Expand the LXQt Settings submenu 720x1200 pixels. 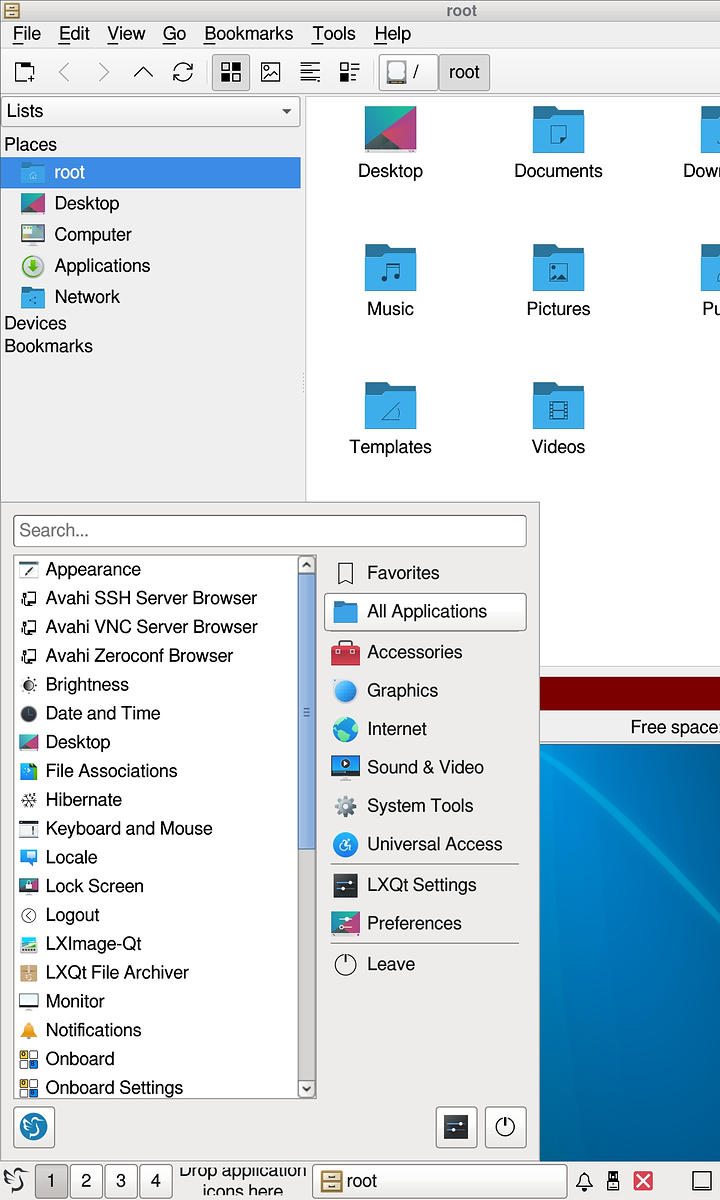(421, 885)
